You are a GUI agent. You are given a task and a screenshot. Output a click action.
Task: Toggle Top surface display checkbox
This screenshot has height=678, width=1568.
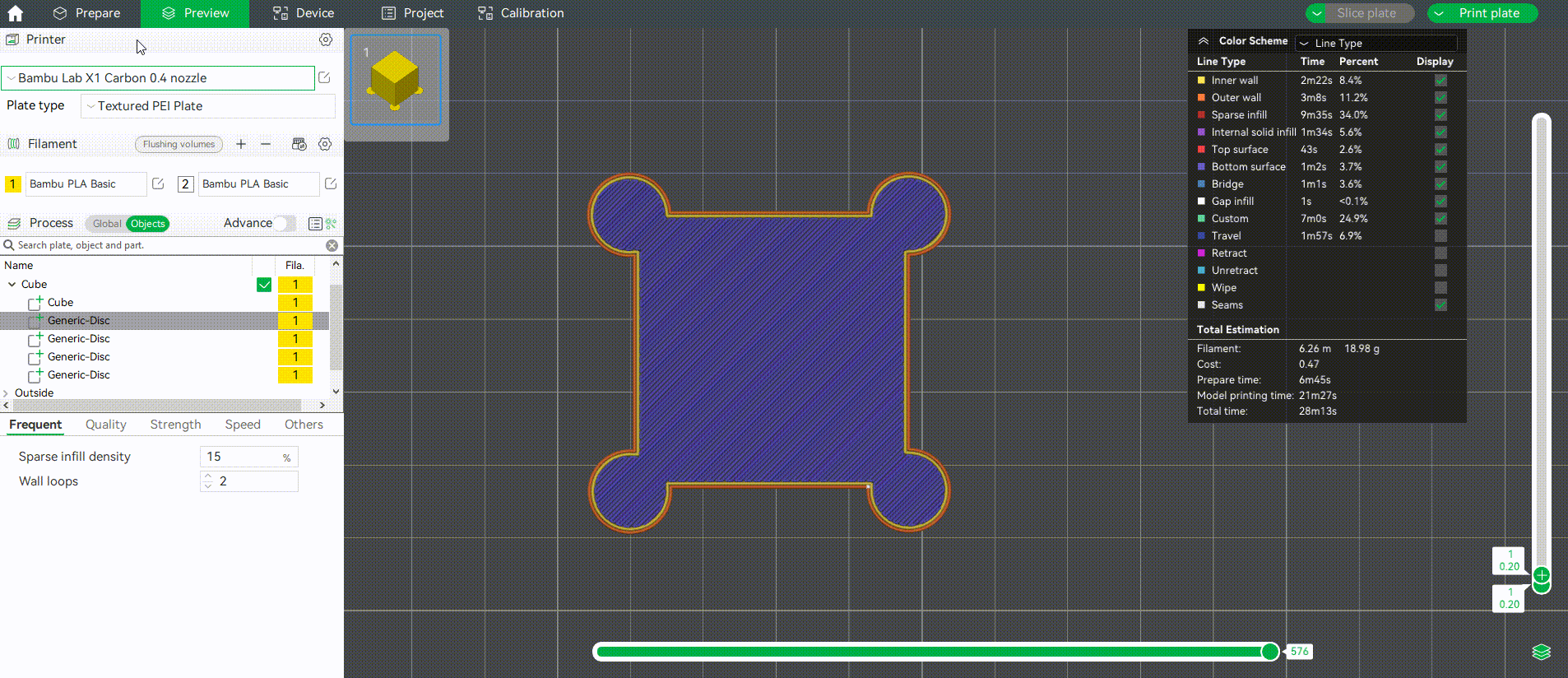(x=1440, y=149)
